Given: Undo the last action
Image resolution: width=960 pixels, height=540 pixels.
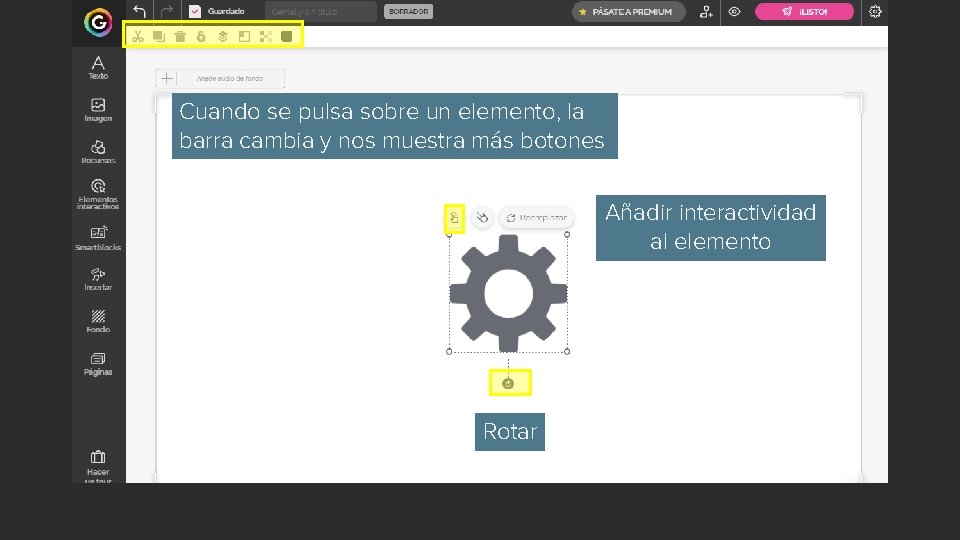Looking at the screenshot, I should [x=140, y=11].
